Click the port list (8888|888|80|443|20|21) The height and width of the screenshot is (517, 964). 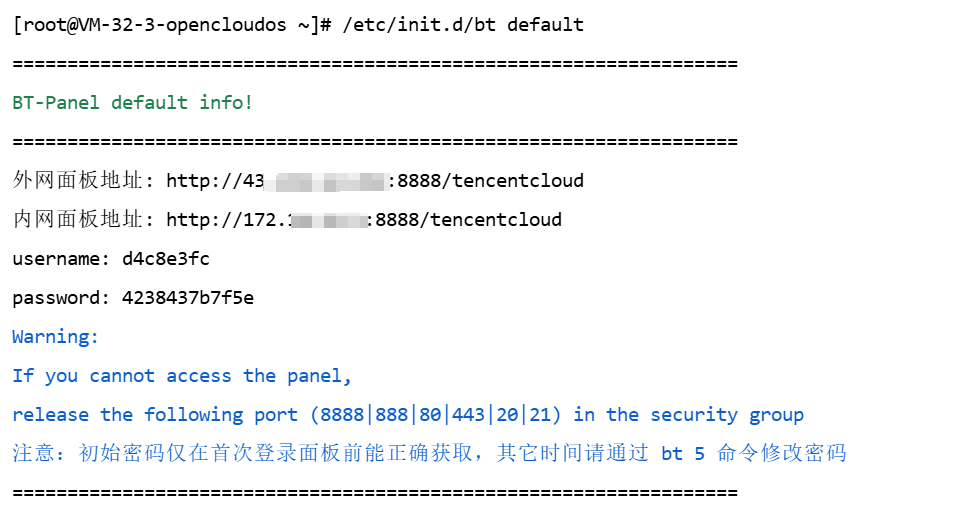(436, 415)
